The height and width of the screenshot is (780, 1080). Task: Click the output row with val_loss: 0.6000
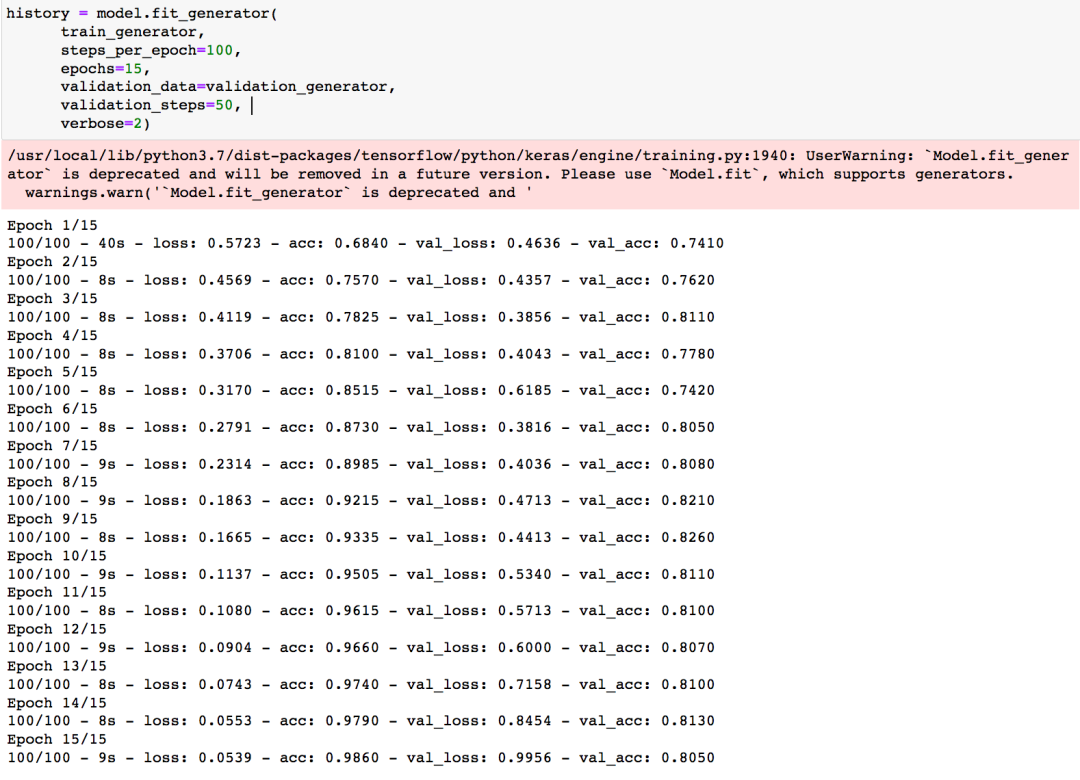click(361, 648)
